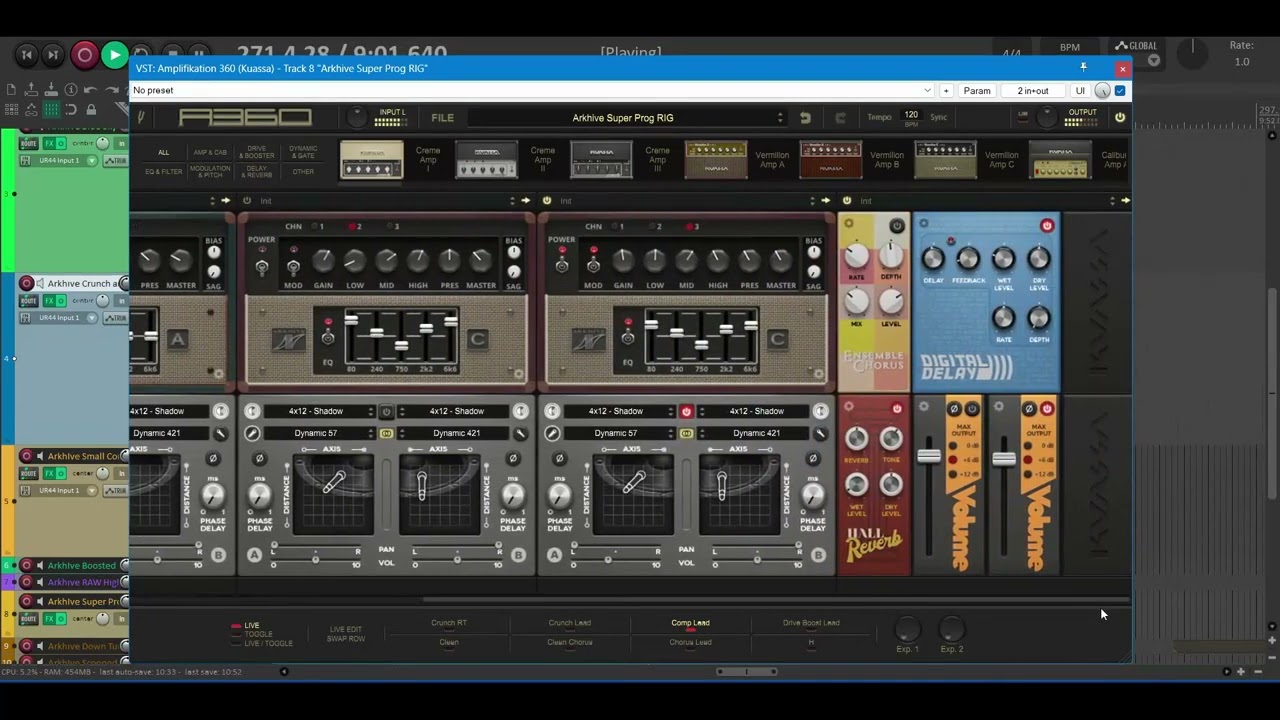The height and width of the screenshot is (720, 1280).
Task: Click the plugin undo arrow icon
Action: 805,118
